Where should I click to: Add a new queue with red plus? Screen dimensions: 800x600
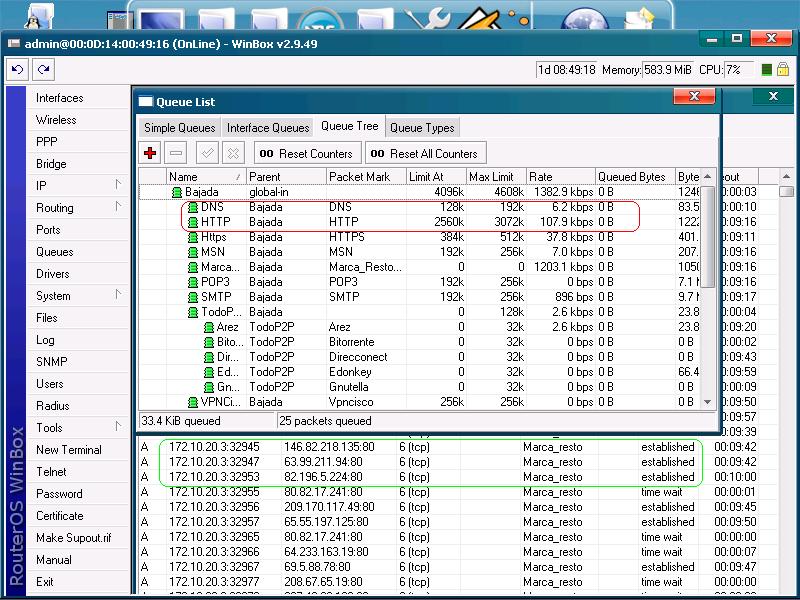click(150, 153)
